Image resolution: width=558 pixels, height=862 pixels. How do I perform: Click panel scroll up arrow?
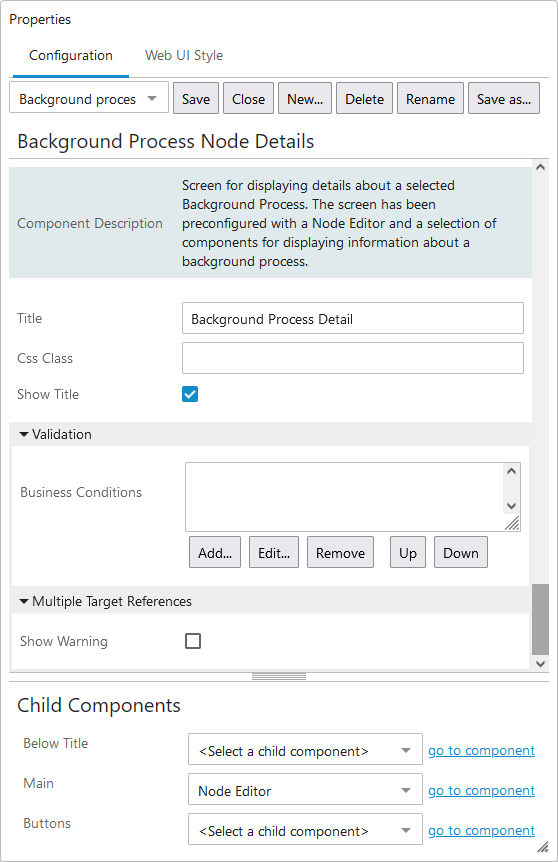tap(540, 167)
